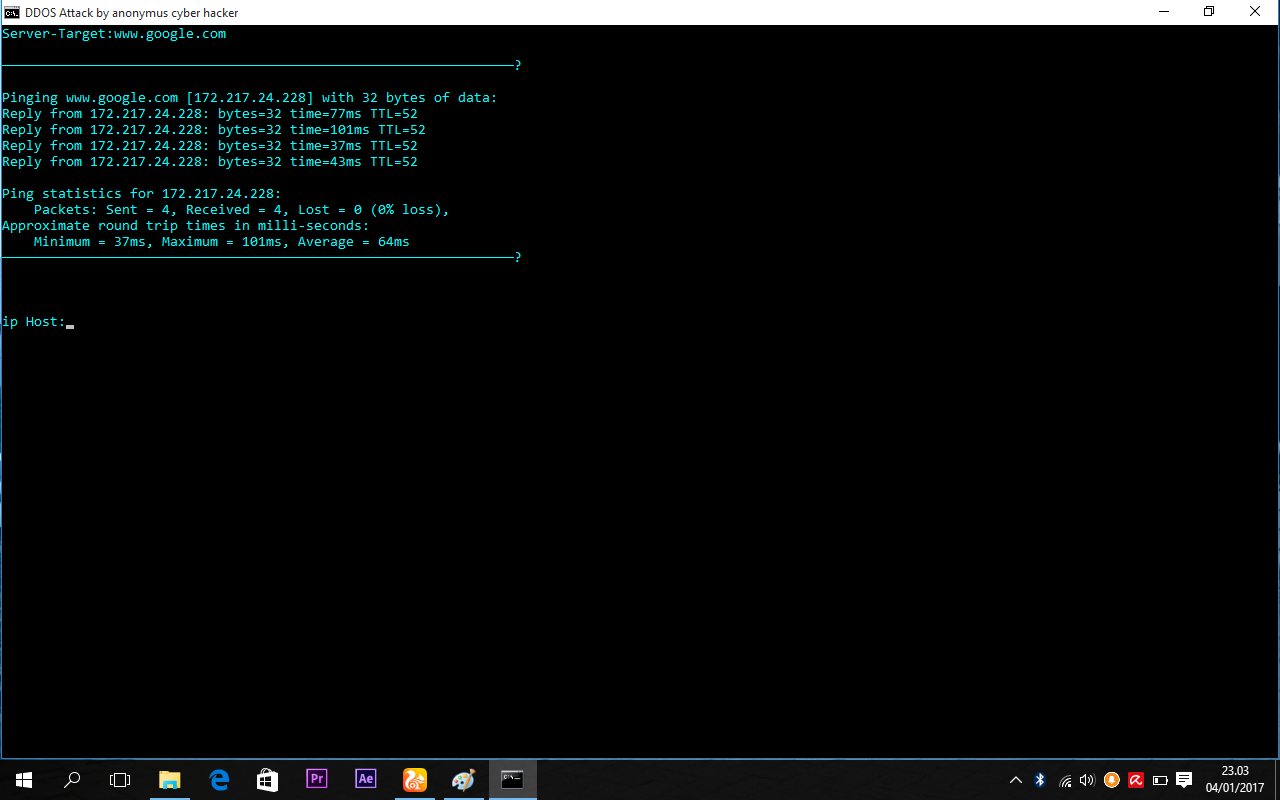Click the 'ip Host:' input prompt

[34, 322]
